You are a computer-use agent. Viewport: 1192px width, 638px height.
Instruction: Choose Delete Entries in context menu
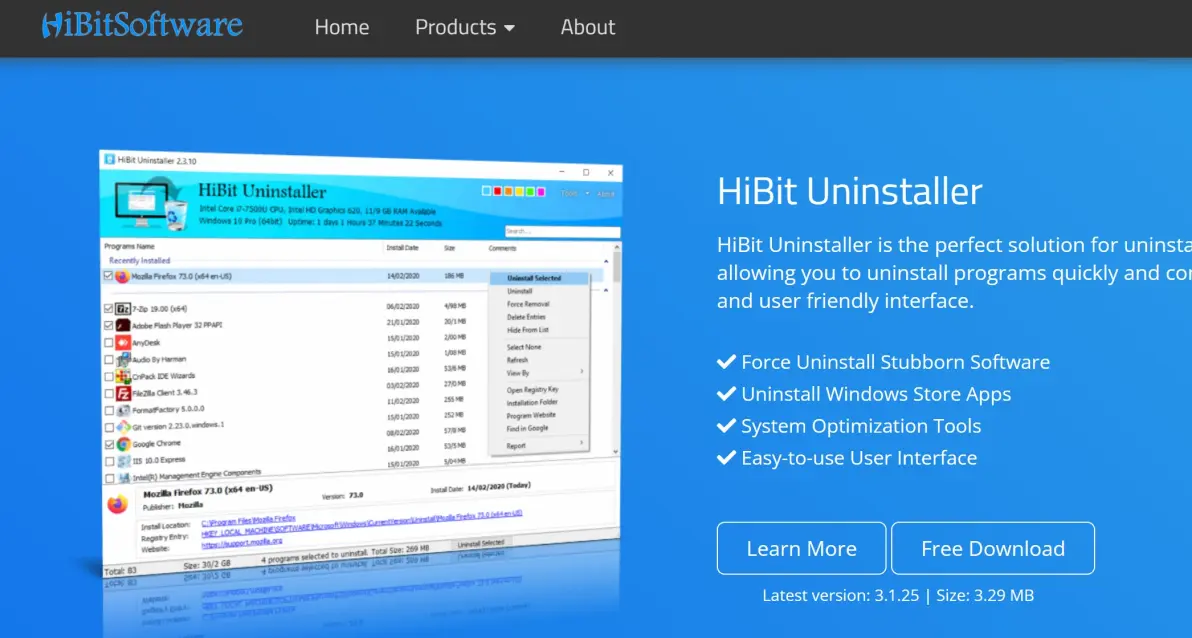(526, 317)
